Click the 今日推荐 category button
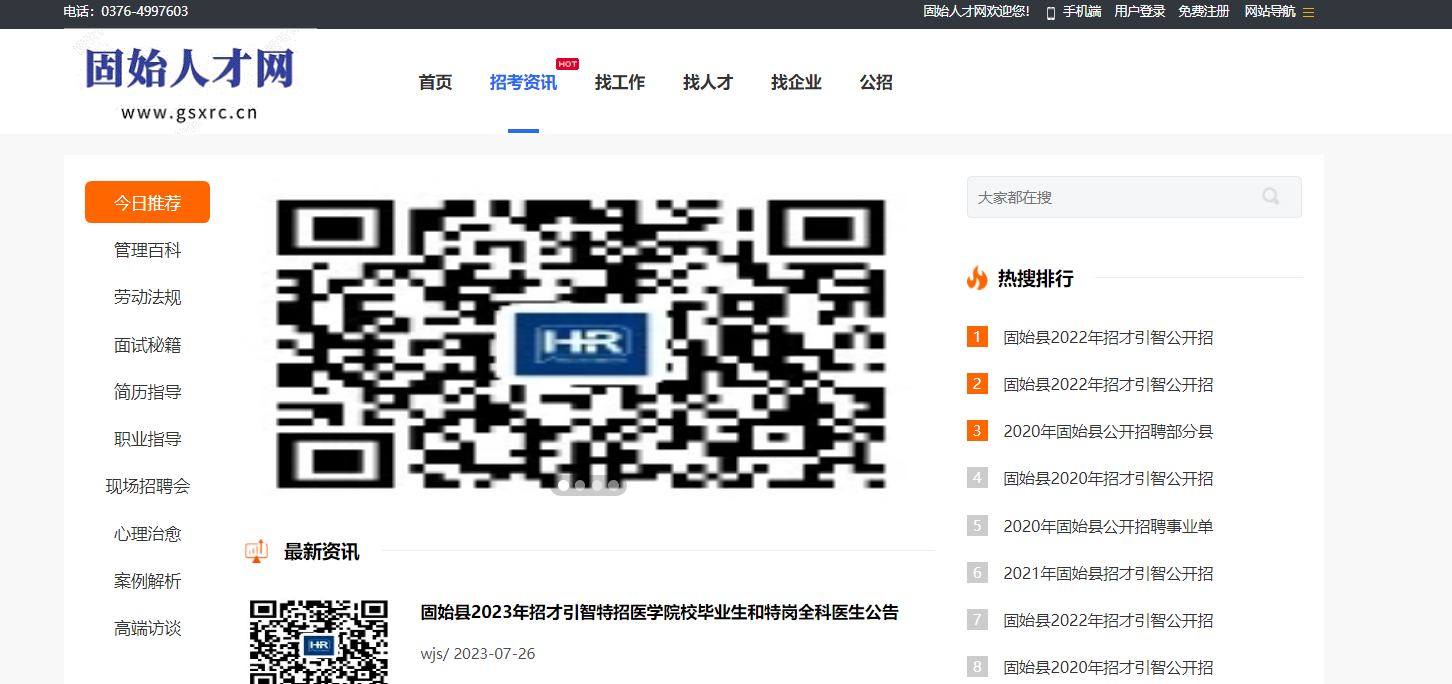 (x=147, y=203)
